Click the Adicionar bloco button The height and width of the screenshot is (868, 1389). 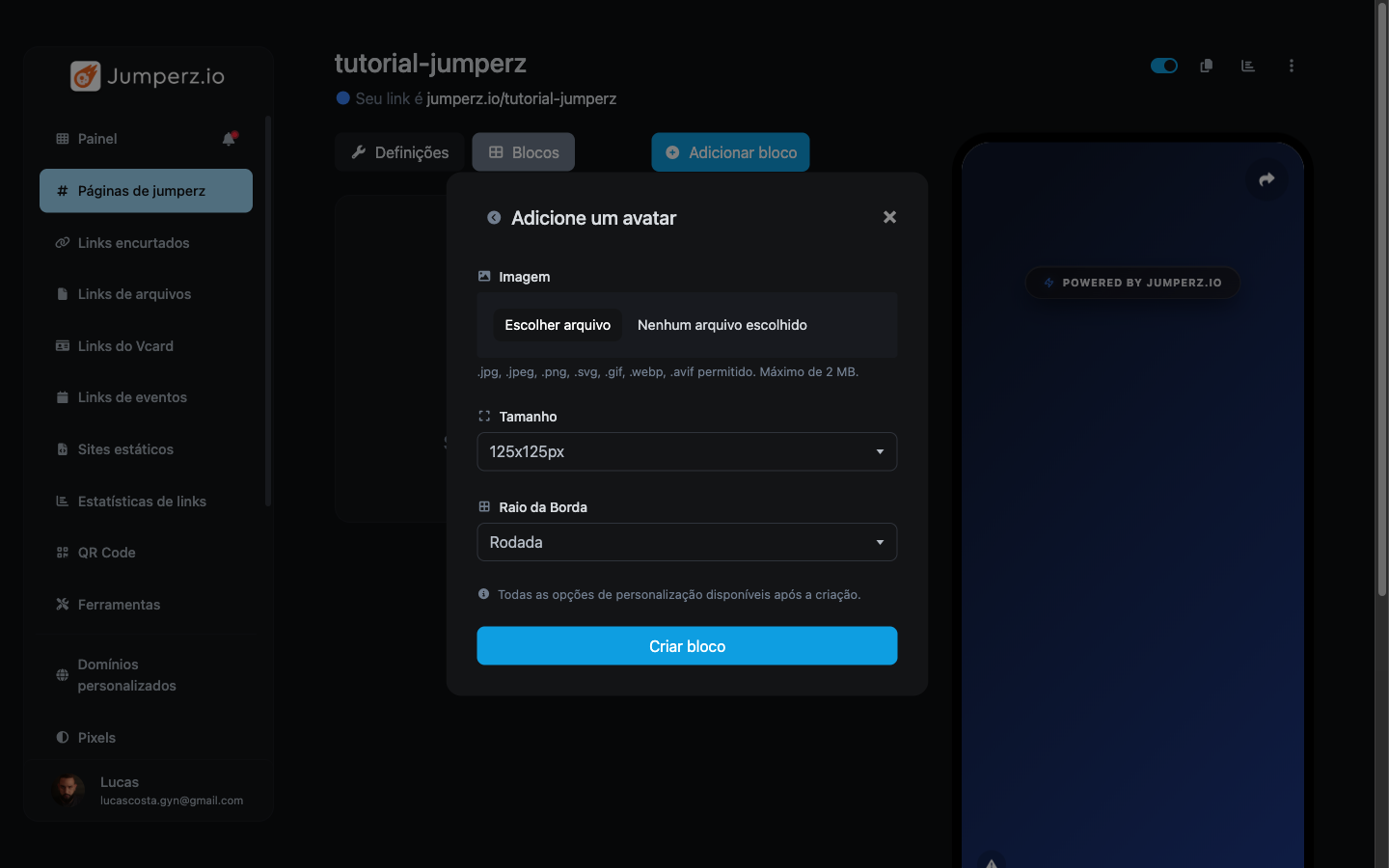[730, 152]
